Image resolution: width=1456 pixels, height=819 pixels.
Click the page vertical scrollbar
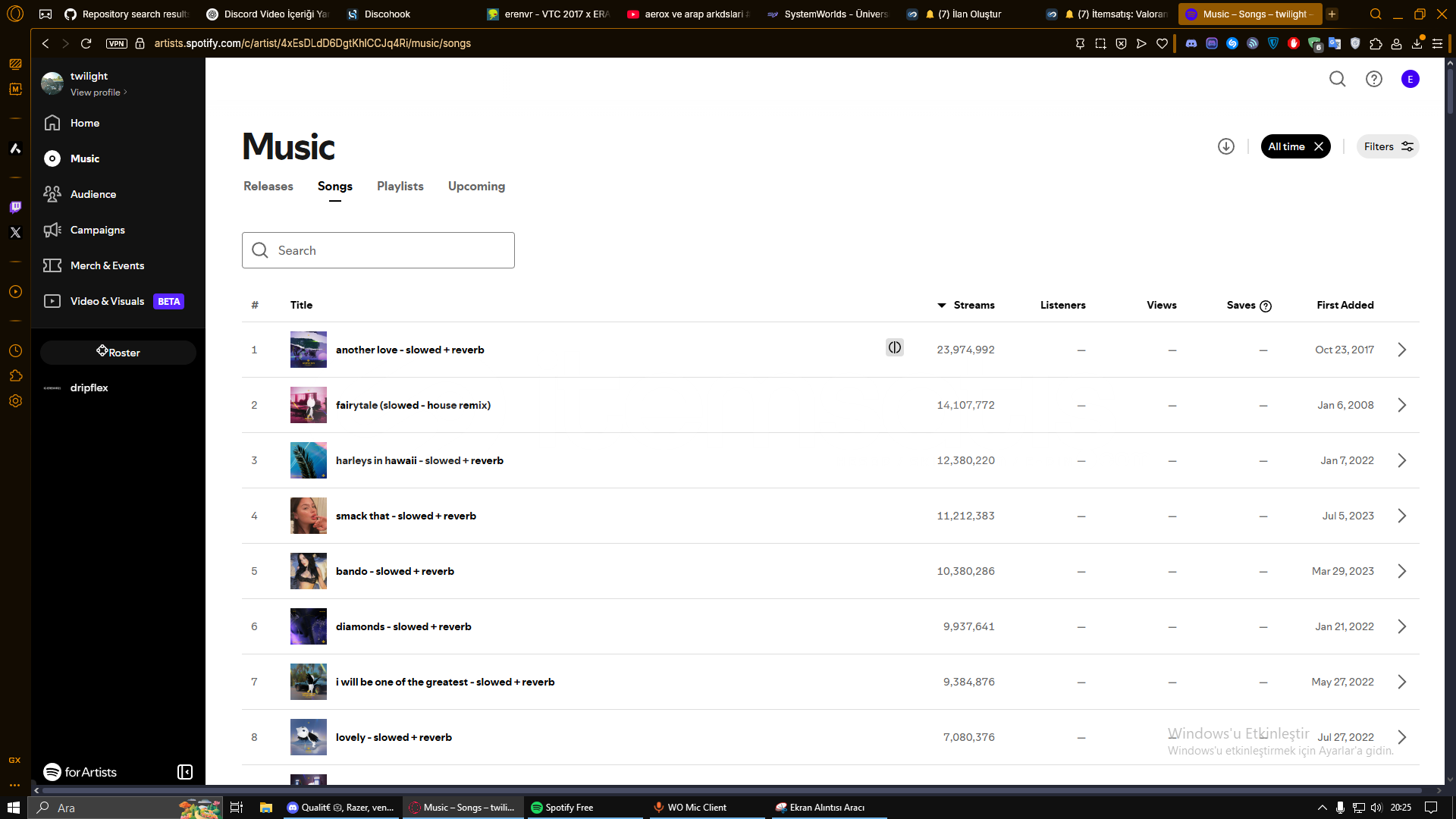coord(1450,91)
